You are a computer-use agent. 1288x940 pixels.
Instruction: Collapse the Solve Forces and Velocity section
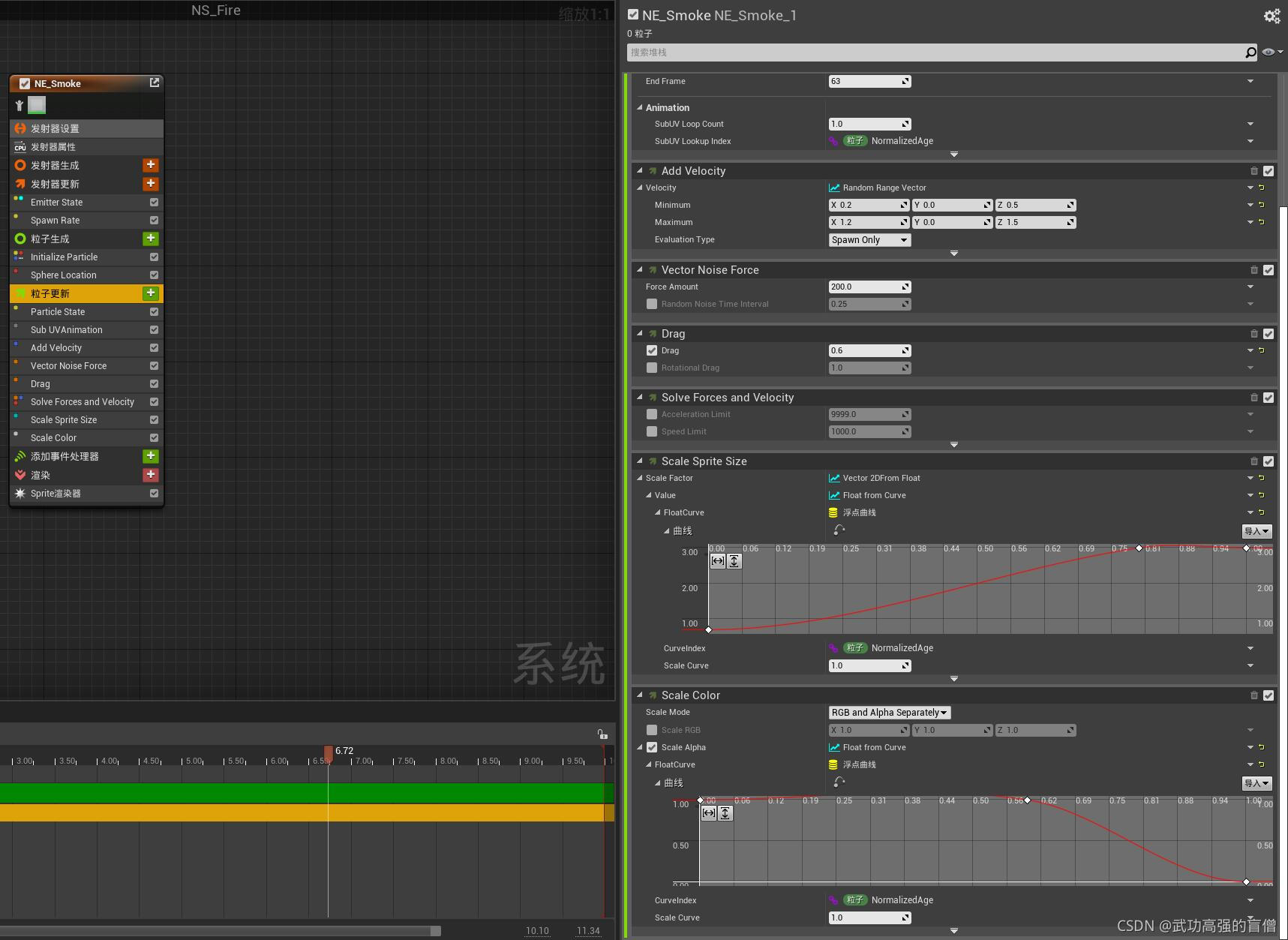click(x=640, y=398)
